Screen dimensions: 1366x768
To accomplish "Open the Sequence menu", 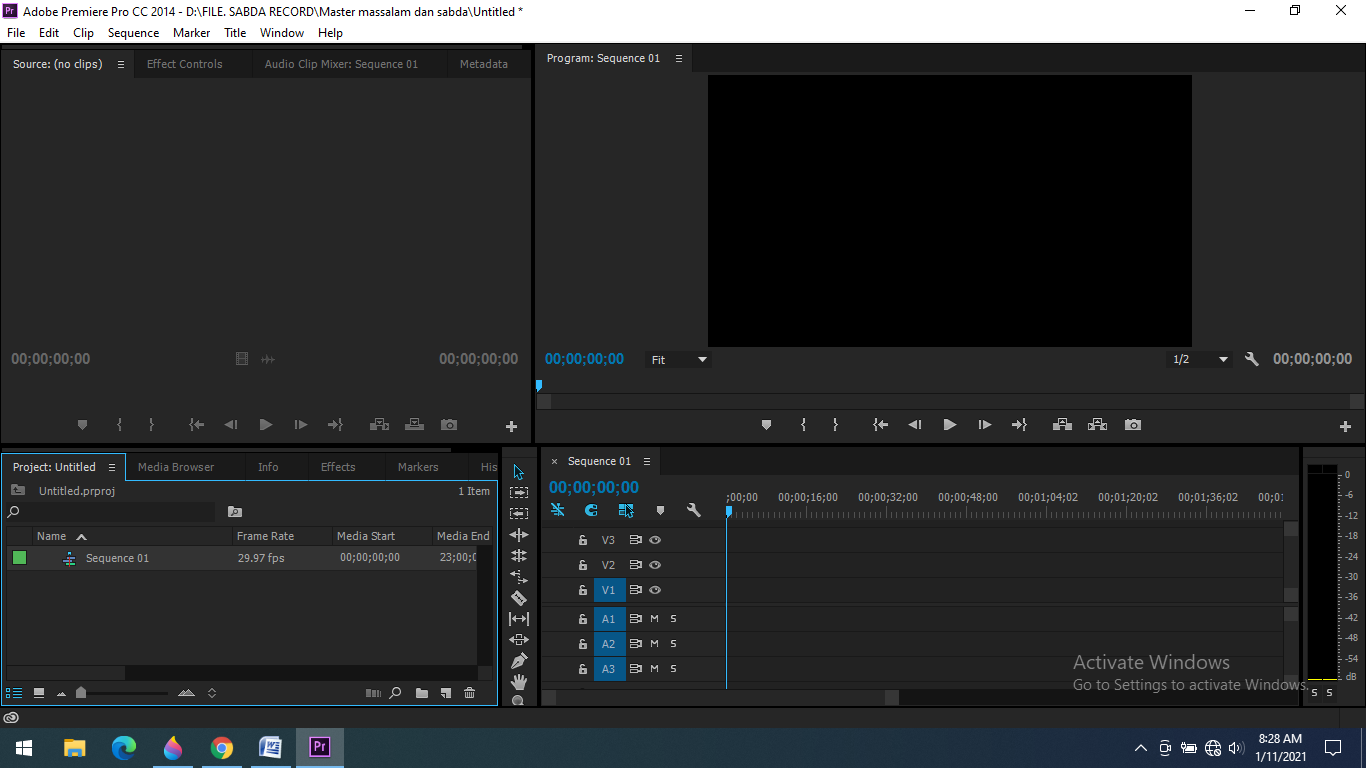I will (x=133, y=33).
